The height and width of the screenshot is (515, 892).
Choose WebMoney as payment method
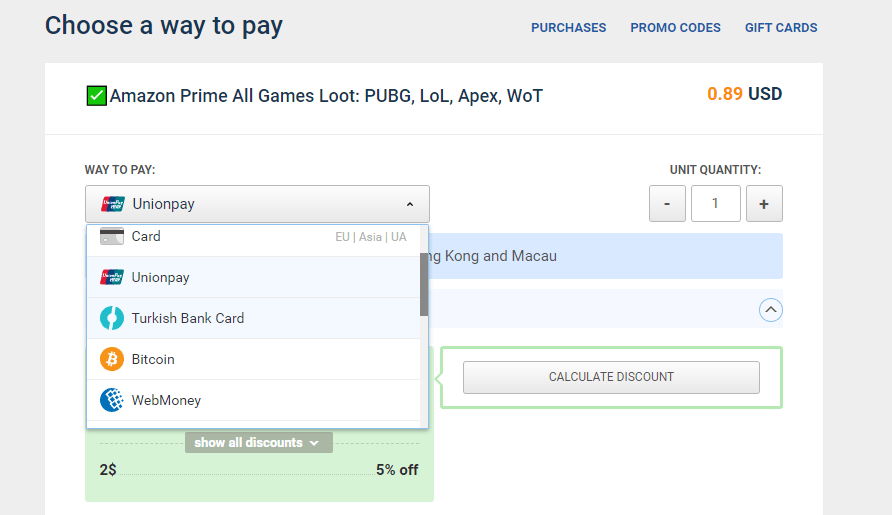(x=166, y=400)
